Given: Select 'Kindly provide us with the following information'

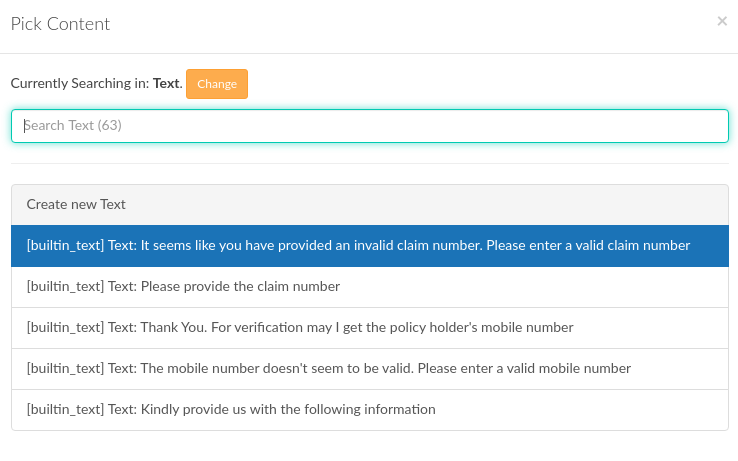Looking at the screenshot, I should point(370,410).
